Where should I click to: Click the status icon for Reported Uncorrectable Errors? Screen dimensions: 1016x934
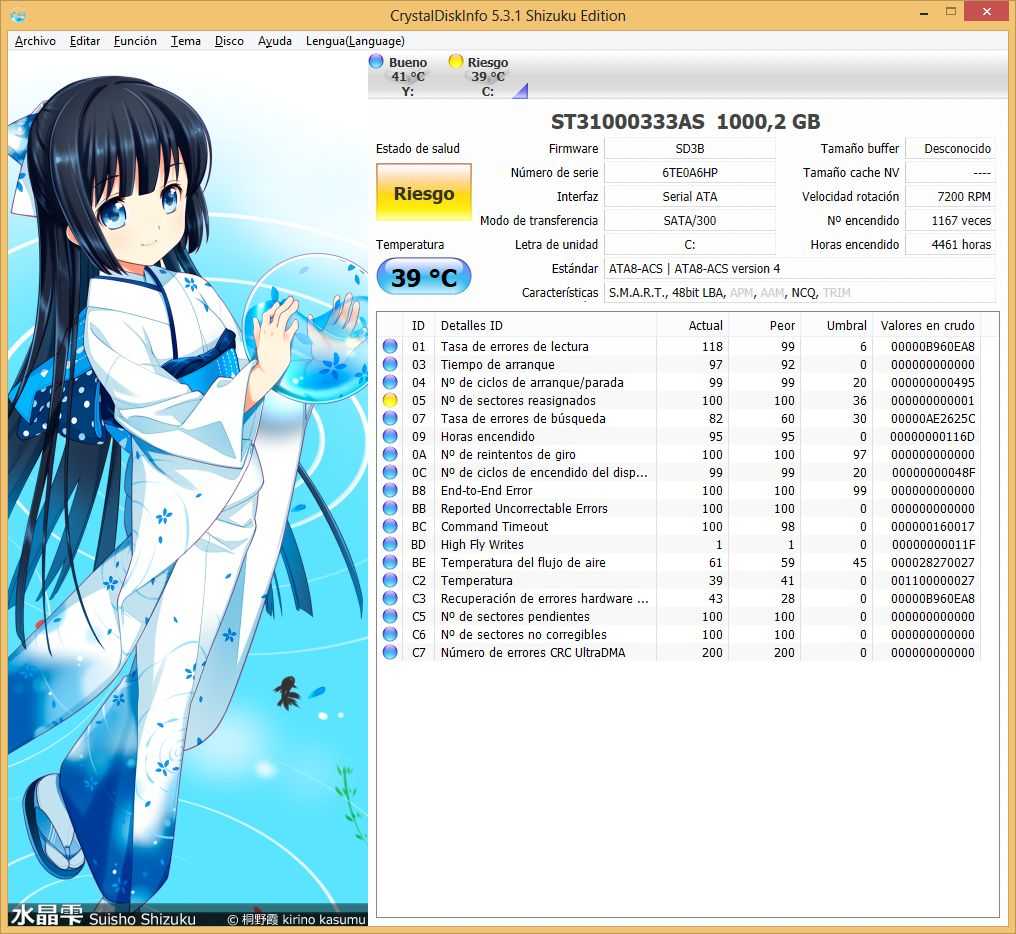tap(390, 508)
